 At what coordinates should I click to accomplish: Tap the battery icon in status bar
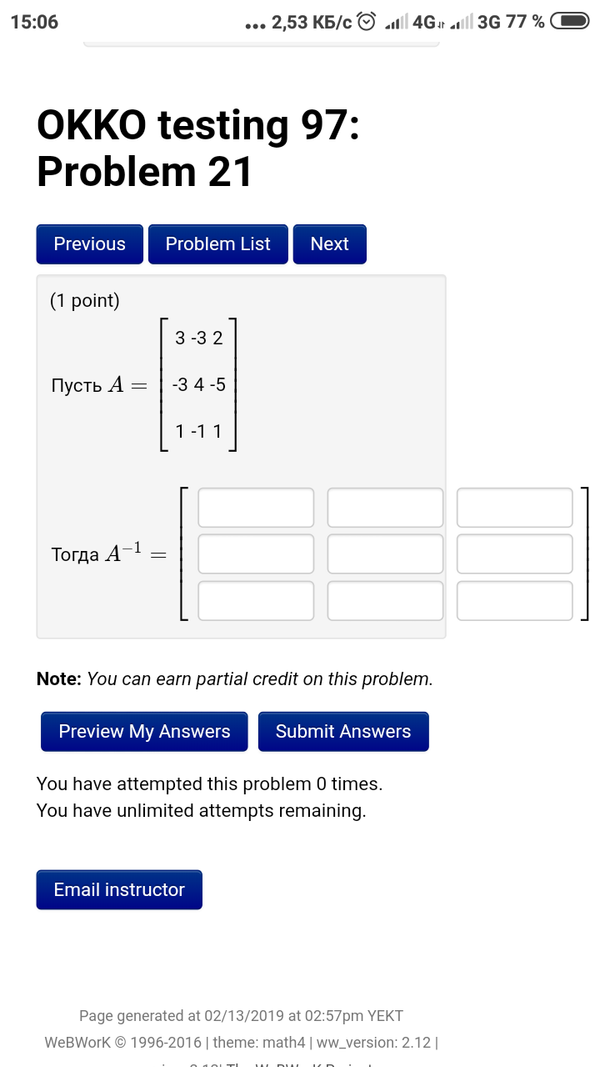coord(569,22)
